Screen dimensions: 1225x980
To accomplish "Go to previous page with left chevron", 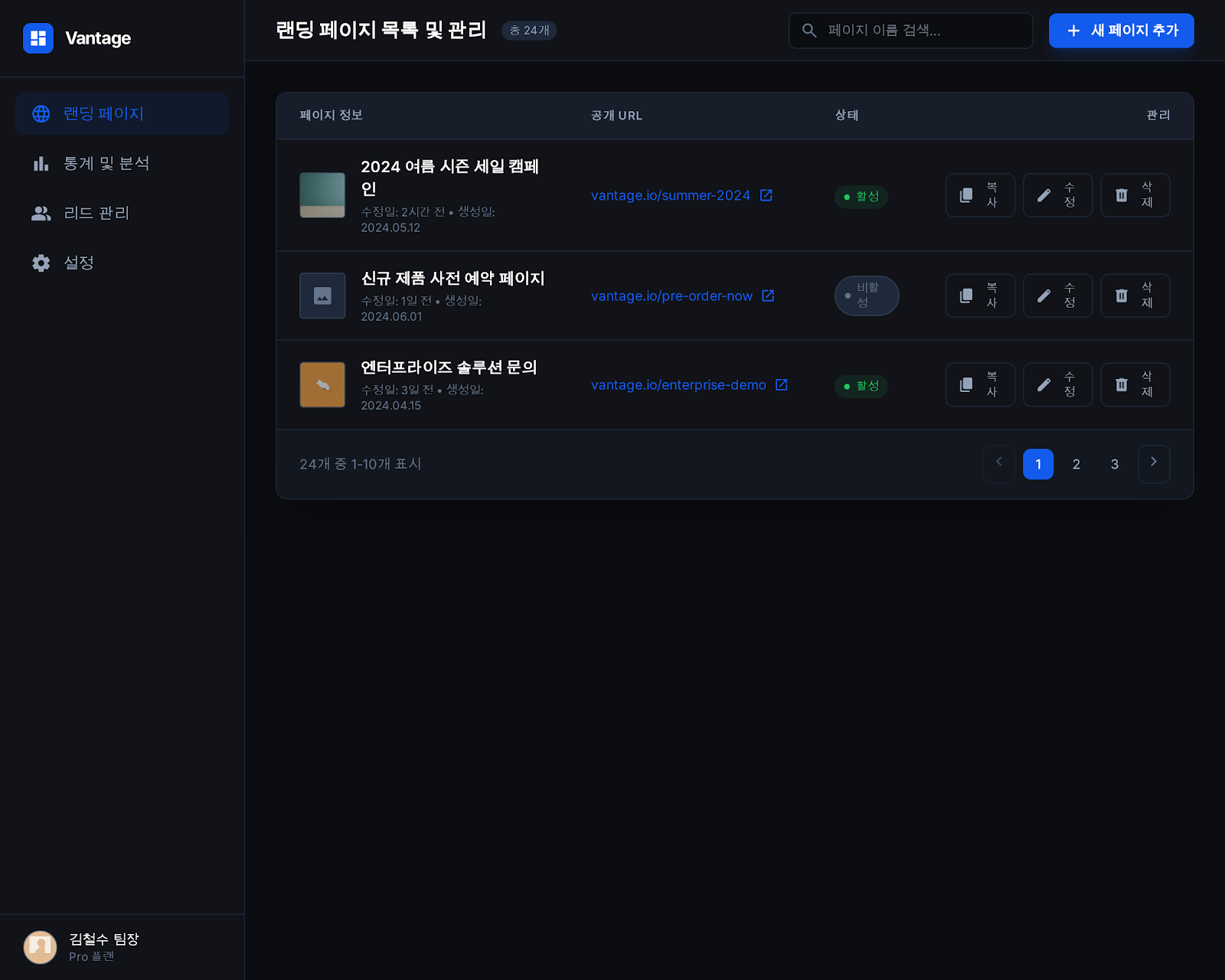I will [x=998, y=463].
